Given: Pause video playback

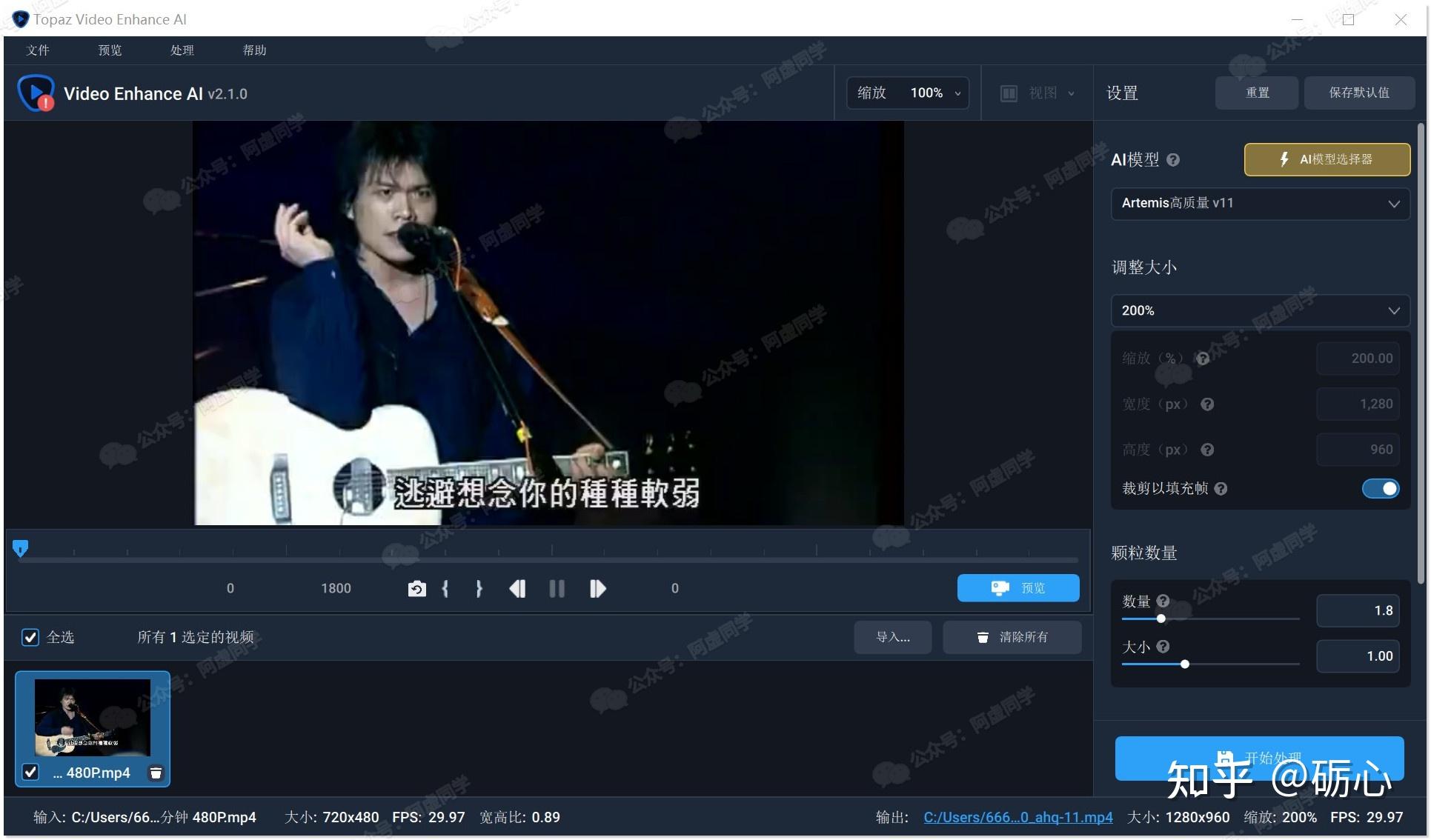Looking at the screenshot, I should (x=557, y=589).
